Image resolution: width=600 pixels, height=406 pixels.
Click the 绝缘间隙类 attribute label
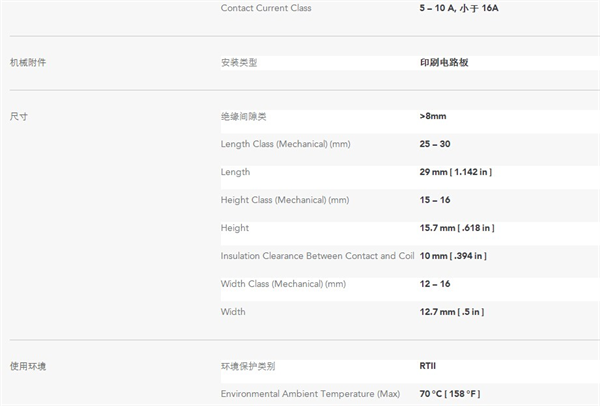pyautogui.click(x=243, y=116)
